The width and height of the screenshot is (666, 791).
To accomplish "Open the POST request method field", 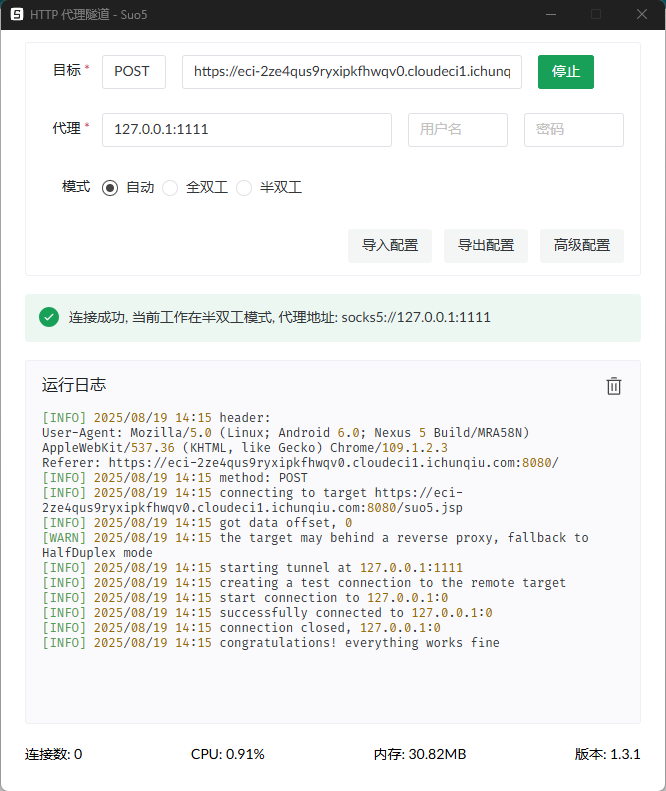I will coord(134,72).
